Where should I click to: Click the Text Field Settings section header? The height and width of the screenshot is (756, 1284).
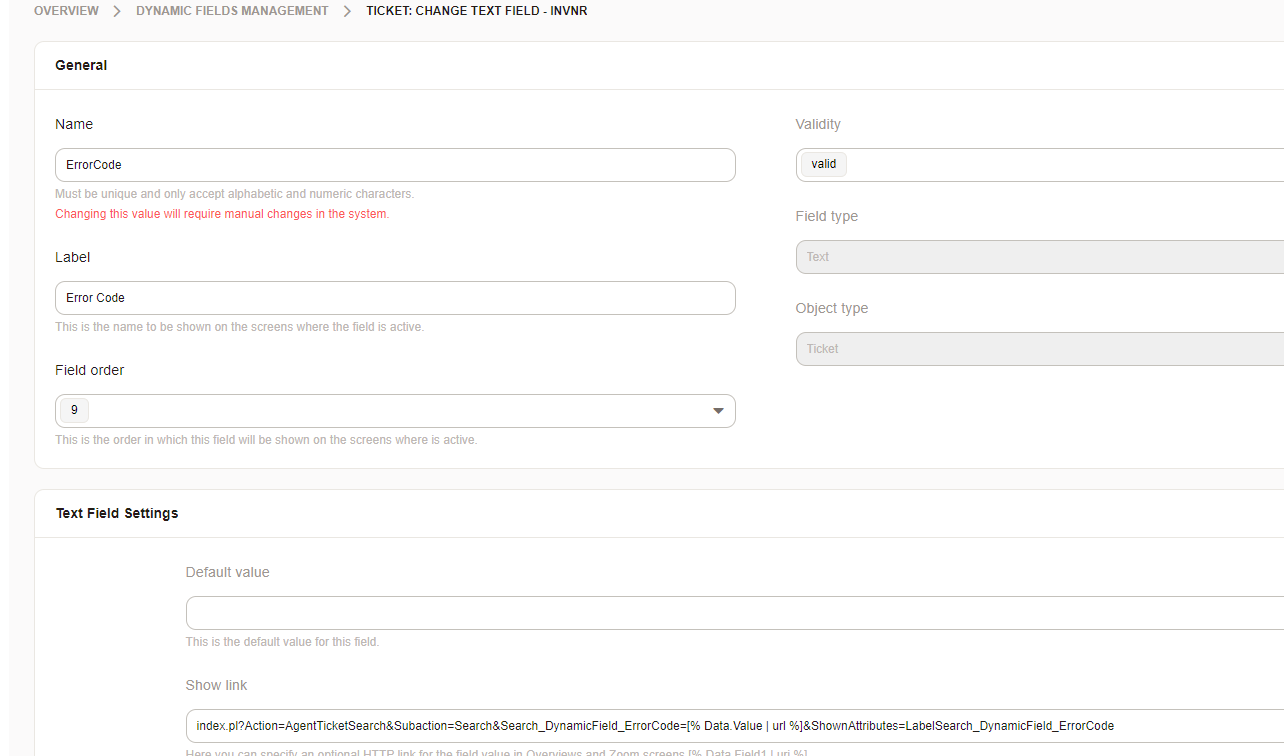point(117,513)
